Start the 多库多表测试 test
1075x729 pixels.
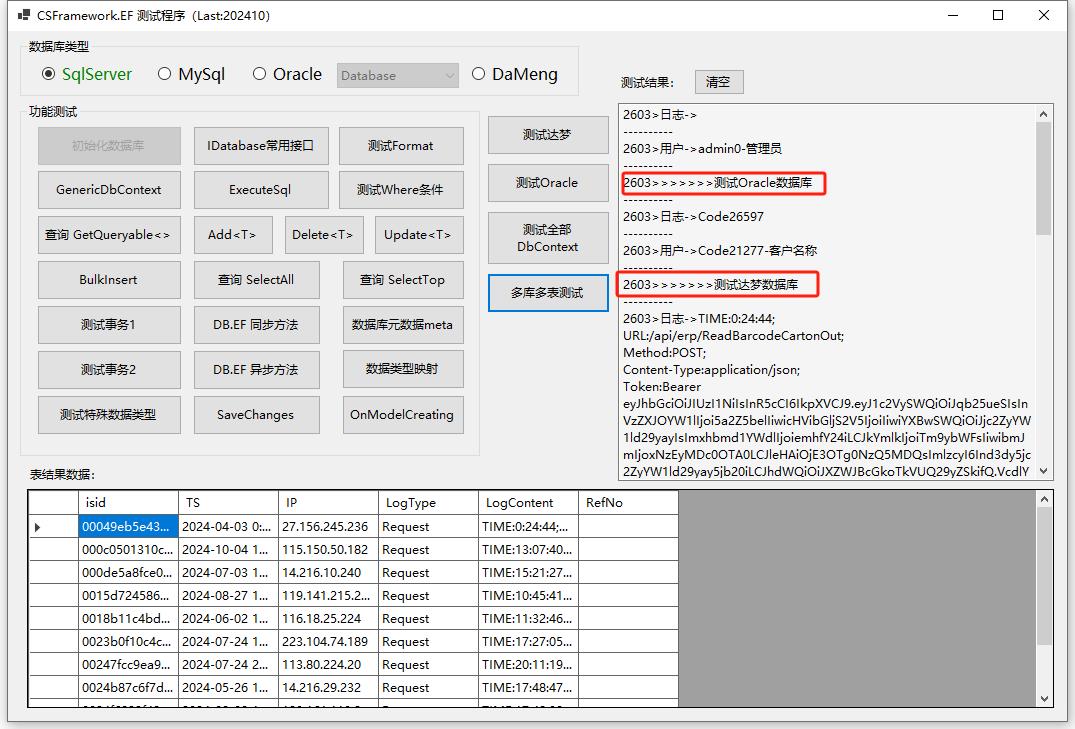pos(547,292)
